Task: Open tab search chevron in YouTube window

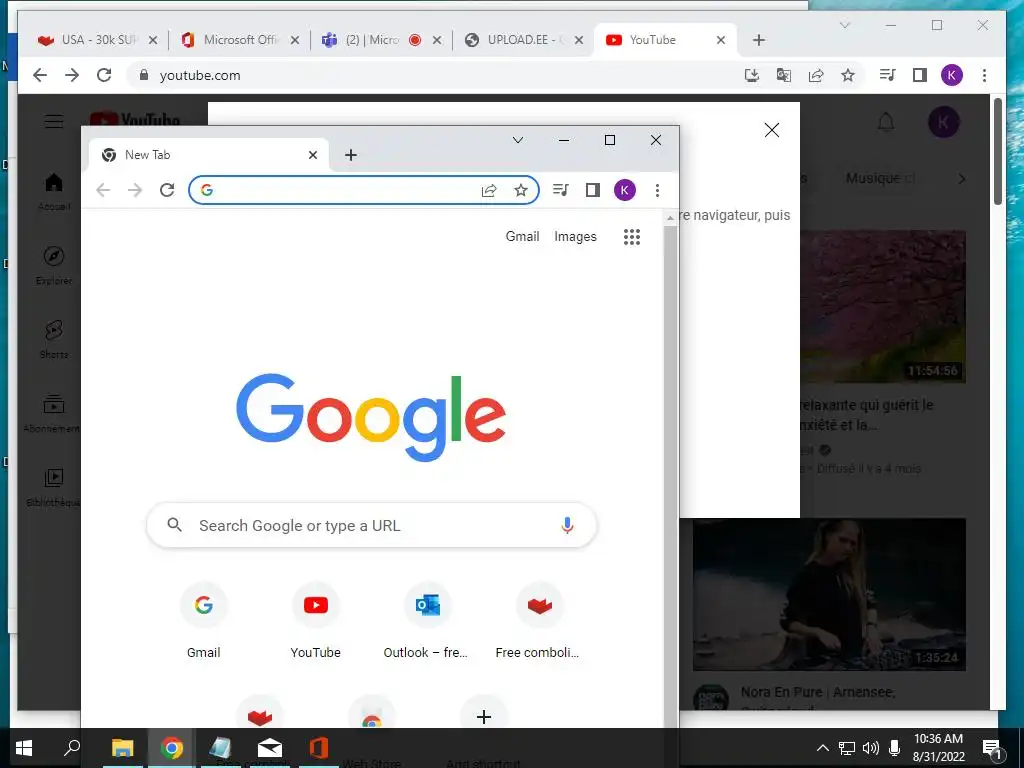Action: (x=844, y=25)
